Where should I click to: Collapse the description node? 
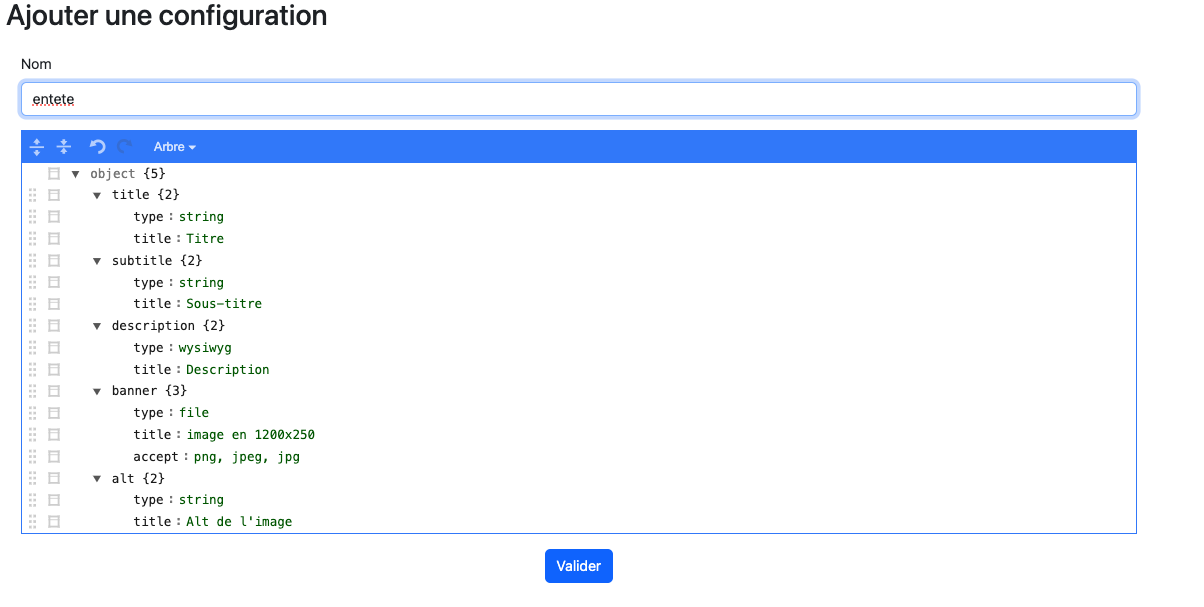[x=98, y=326]
